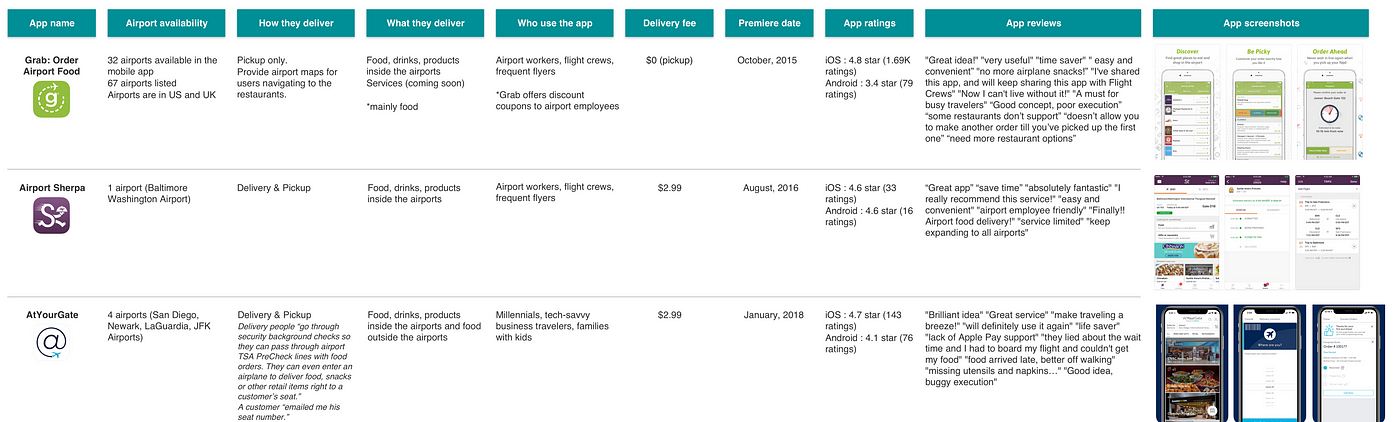Click the App ratings column header

pos(869,23)
